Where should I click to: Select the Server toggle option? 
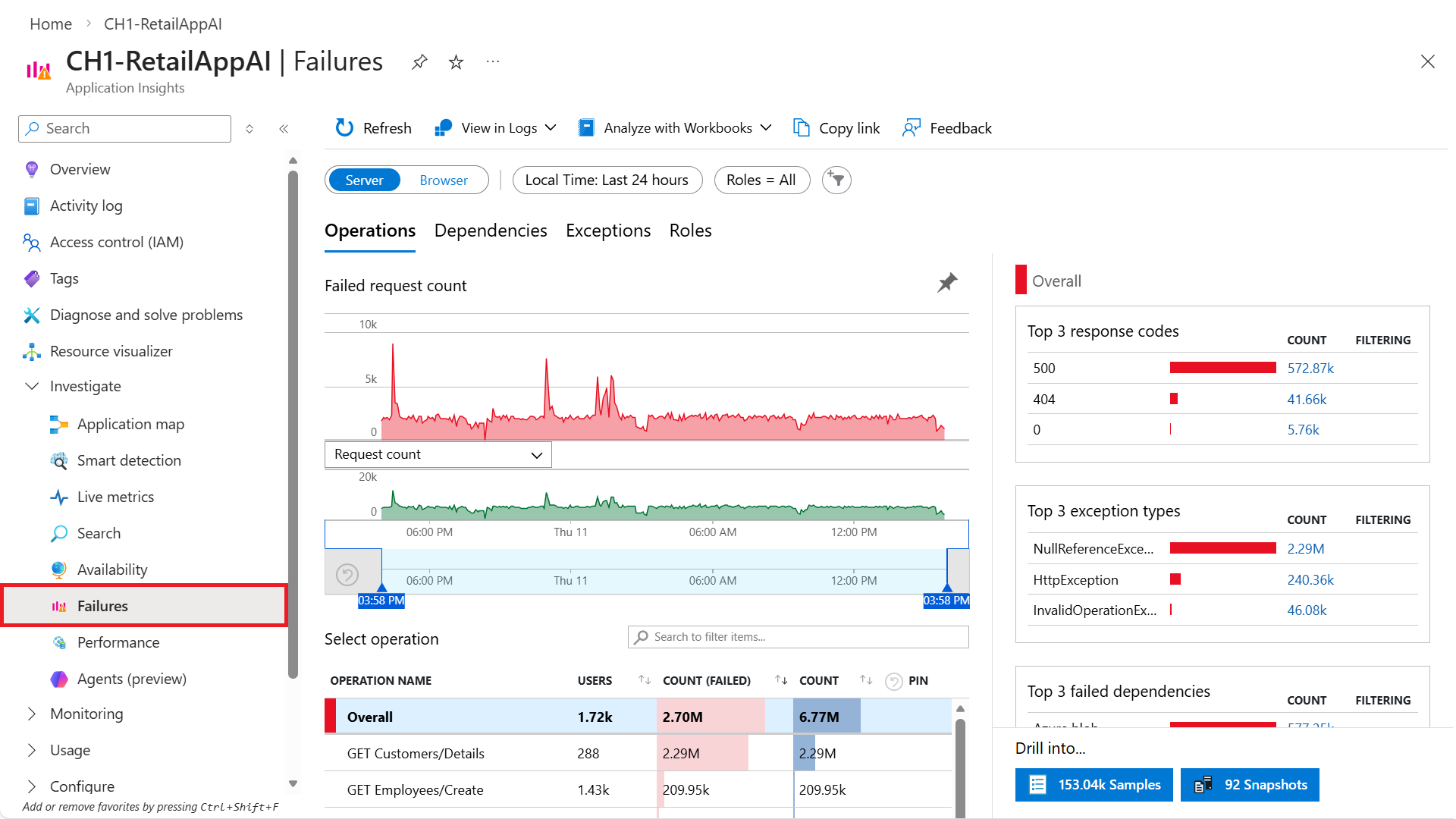[x=364, y=180]
